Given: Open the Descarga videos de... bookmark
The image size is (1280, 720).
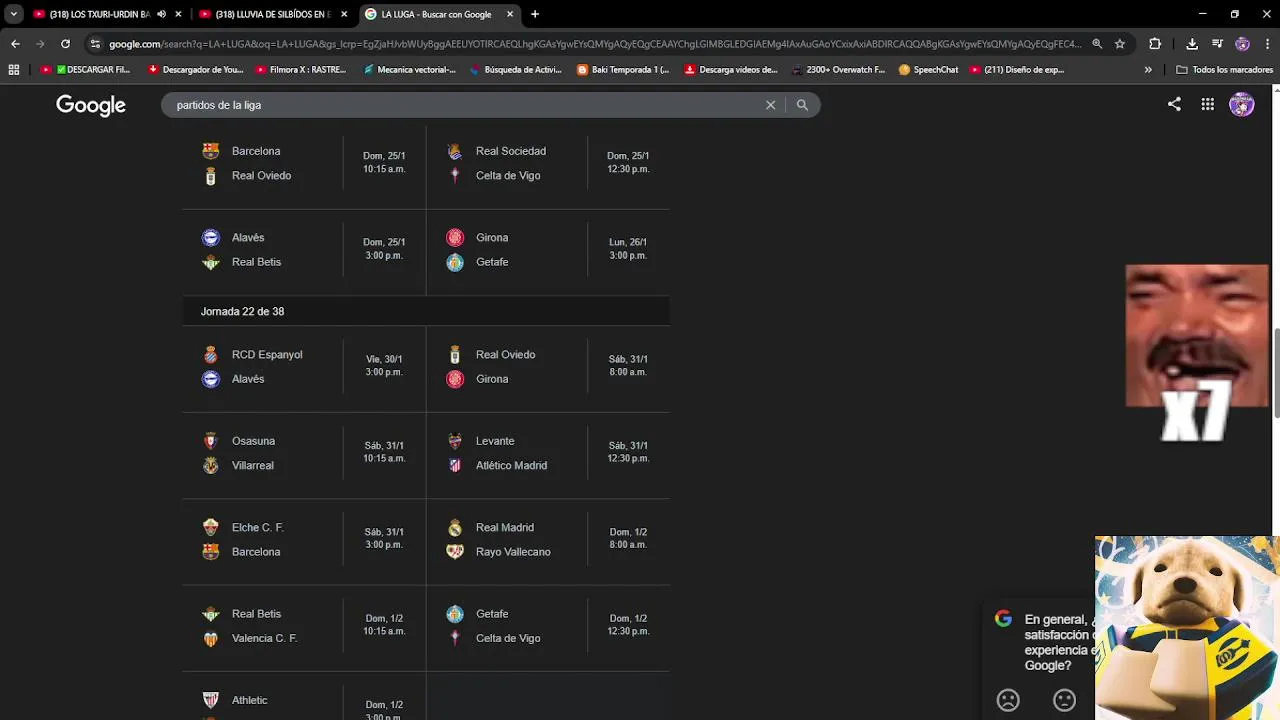Looking at the screenshot, I should tap(731, 70).
